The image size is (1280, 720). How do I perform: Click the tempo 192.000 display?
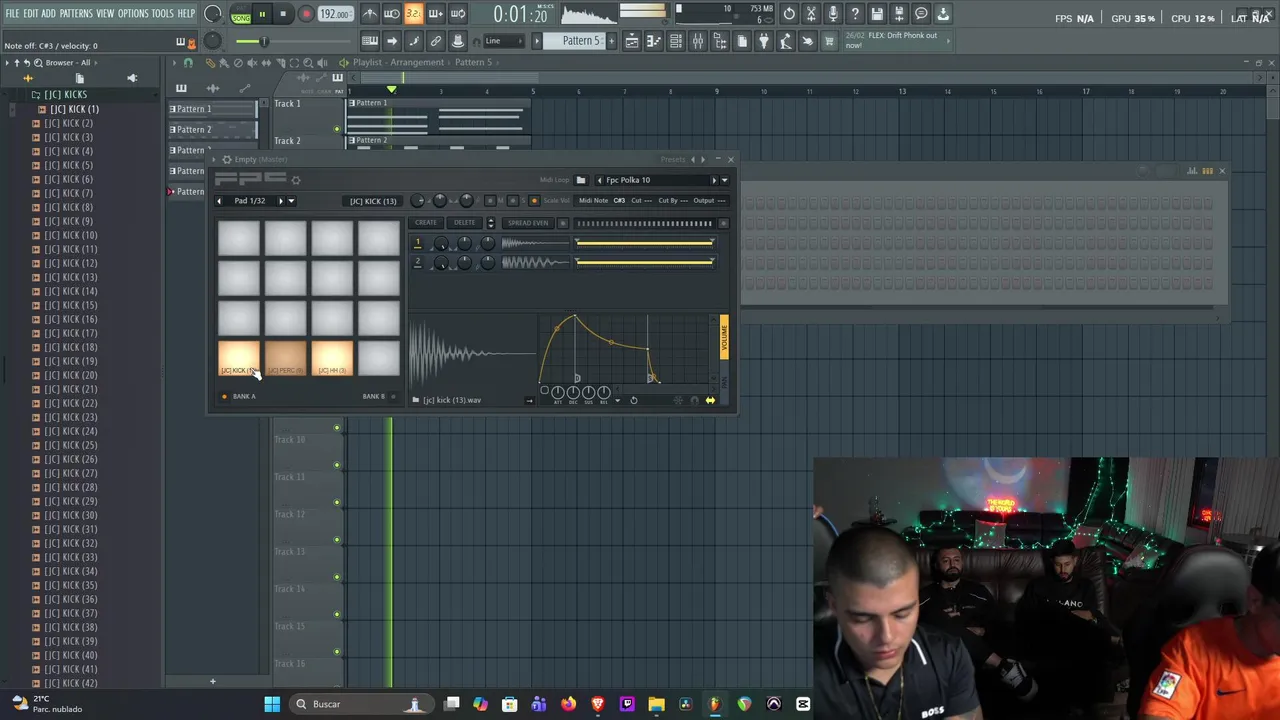(x=335, y=14)
